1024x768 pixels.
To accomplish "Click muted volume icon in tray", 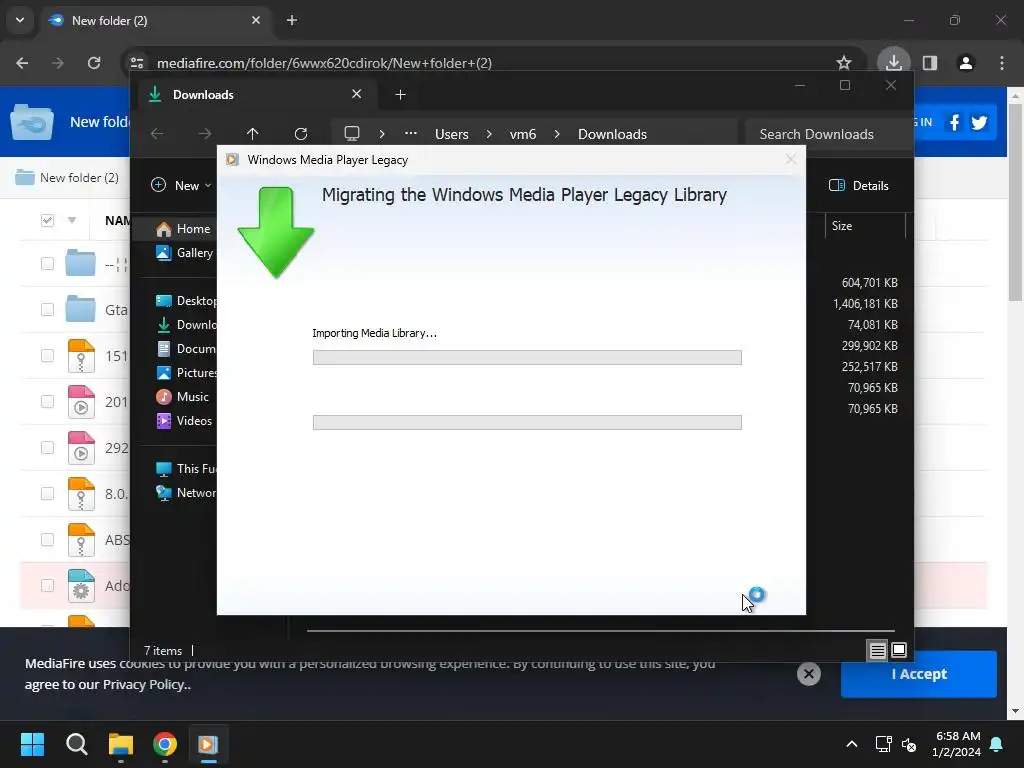I will pyautogui.click(x=908, y=744).
